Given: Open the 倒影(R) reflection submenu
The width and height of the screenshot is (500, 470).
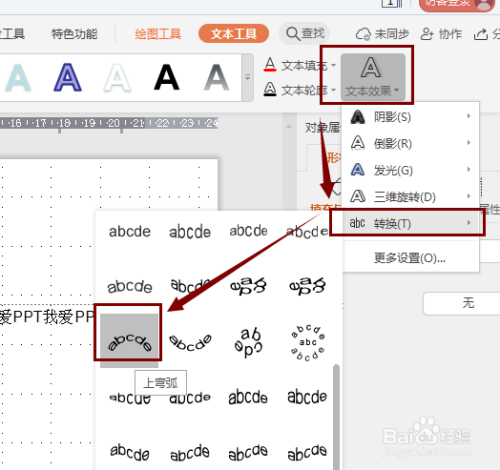Looking at the screenshot, I should click(411, 143).
